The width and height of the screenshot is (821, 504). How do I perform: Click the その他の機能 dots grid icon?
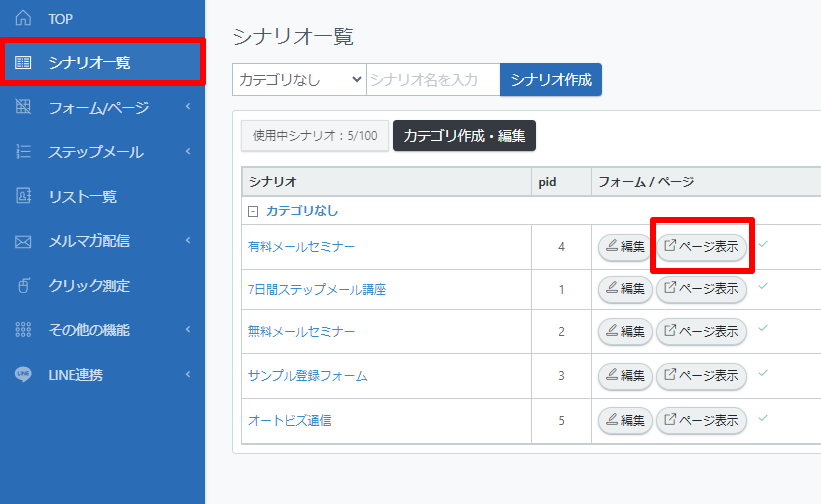(24, 330)
